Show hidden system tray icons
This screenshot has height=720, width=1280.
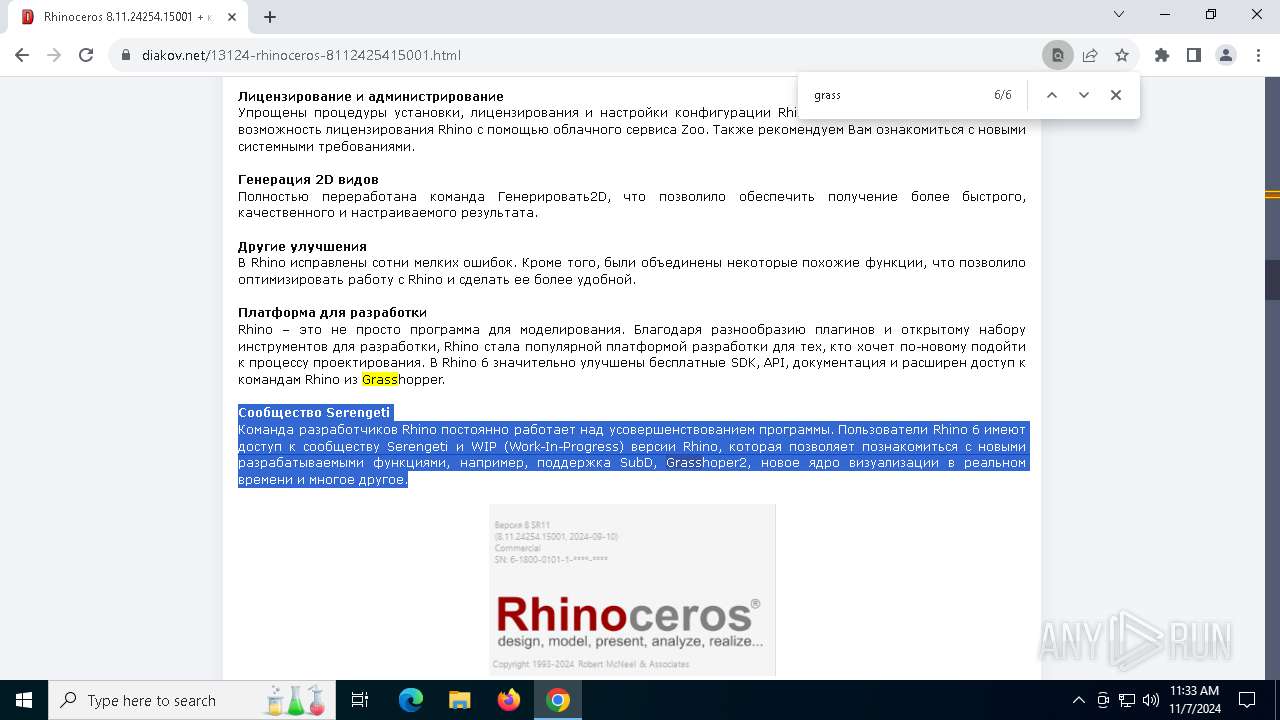pos(1078,700)
